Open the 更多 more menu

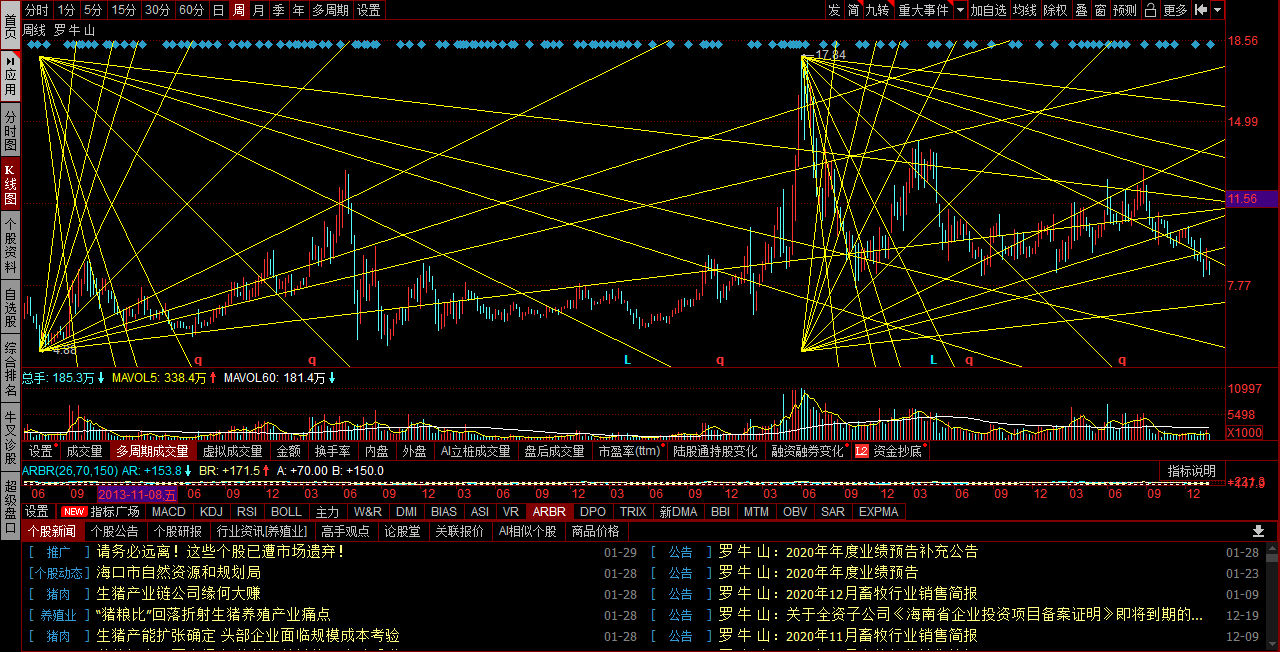pyautogui.click(x=1175, y=10)
